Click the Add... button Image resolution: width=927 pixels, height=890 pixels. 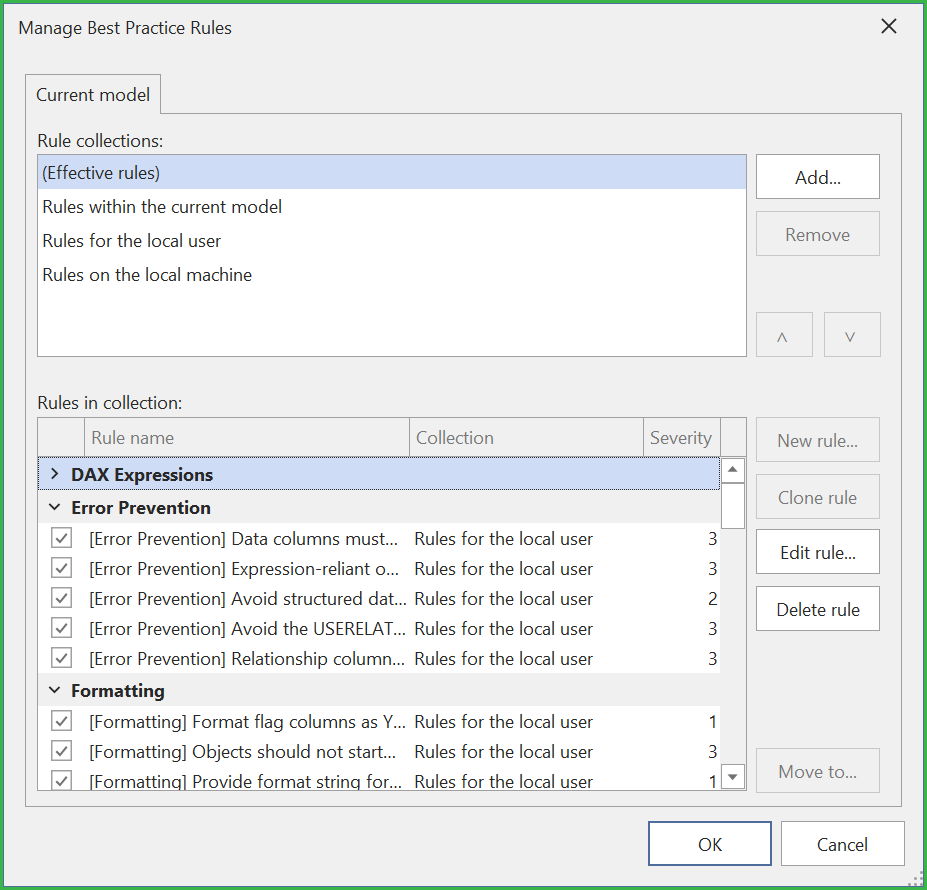(817, 176)
